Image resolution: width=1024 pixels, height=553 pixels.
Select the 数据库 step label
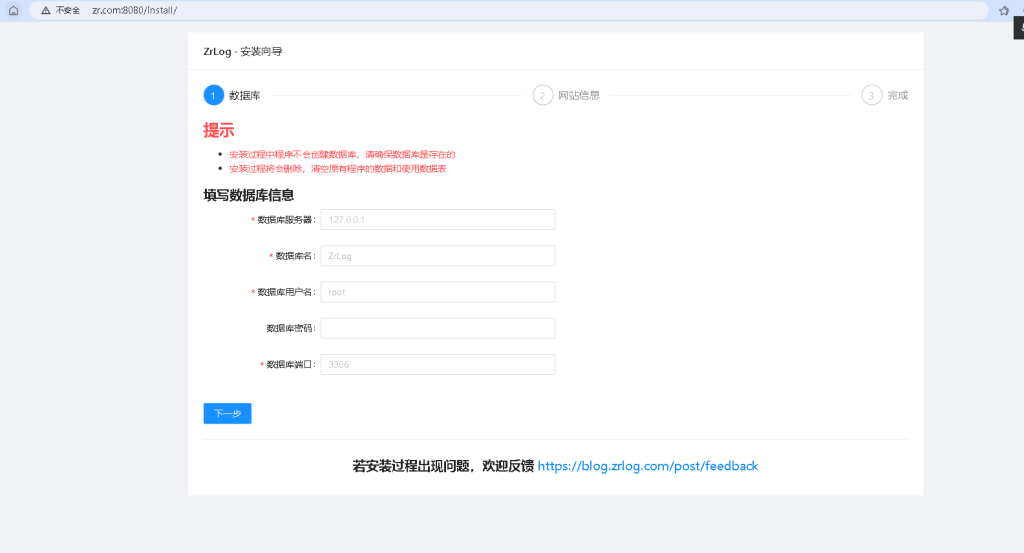tap(244, 95)
